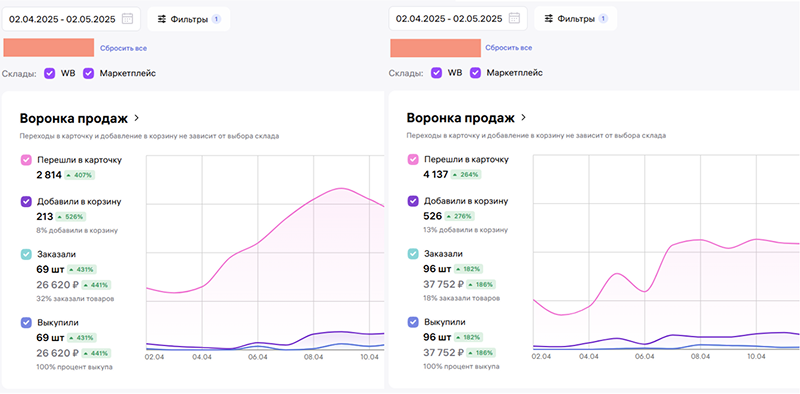Toggle Выкупили series in left panel
The width and height of the screenshot is (800, 394).
(x=26, y=323)
